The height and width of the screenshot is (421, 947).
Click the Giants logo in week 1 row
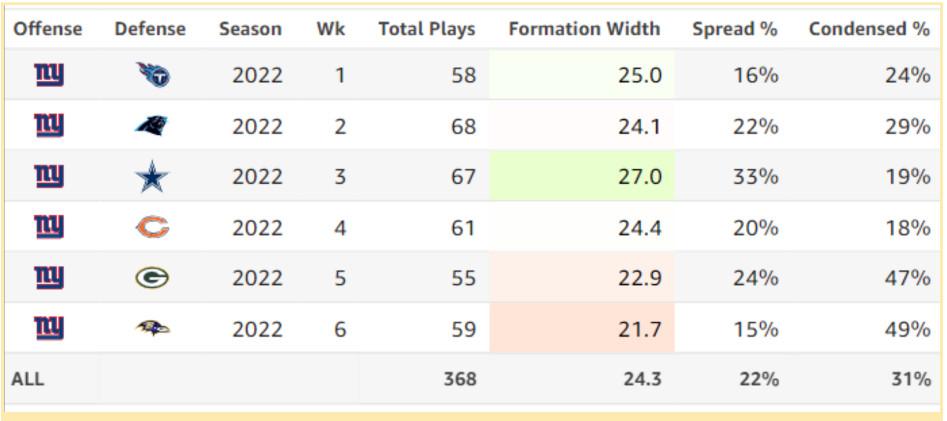[49, 74]
